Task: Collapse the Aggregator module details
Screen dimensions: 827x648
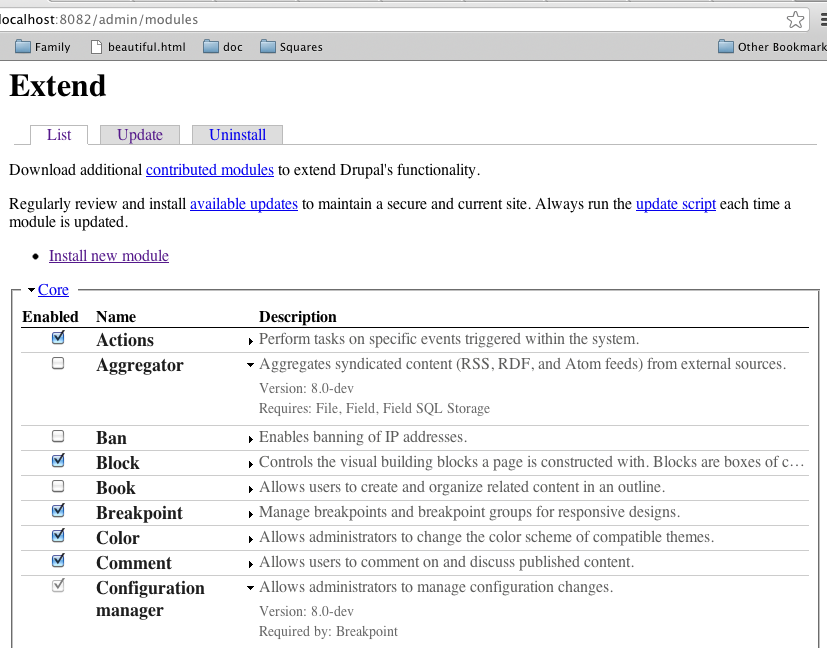Action: tap(250, 364)
